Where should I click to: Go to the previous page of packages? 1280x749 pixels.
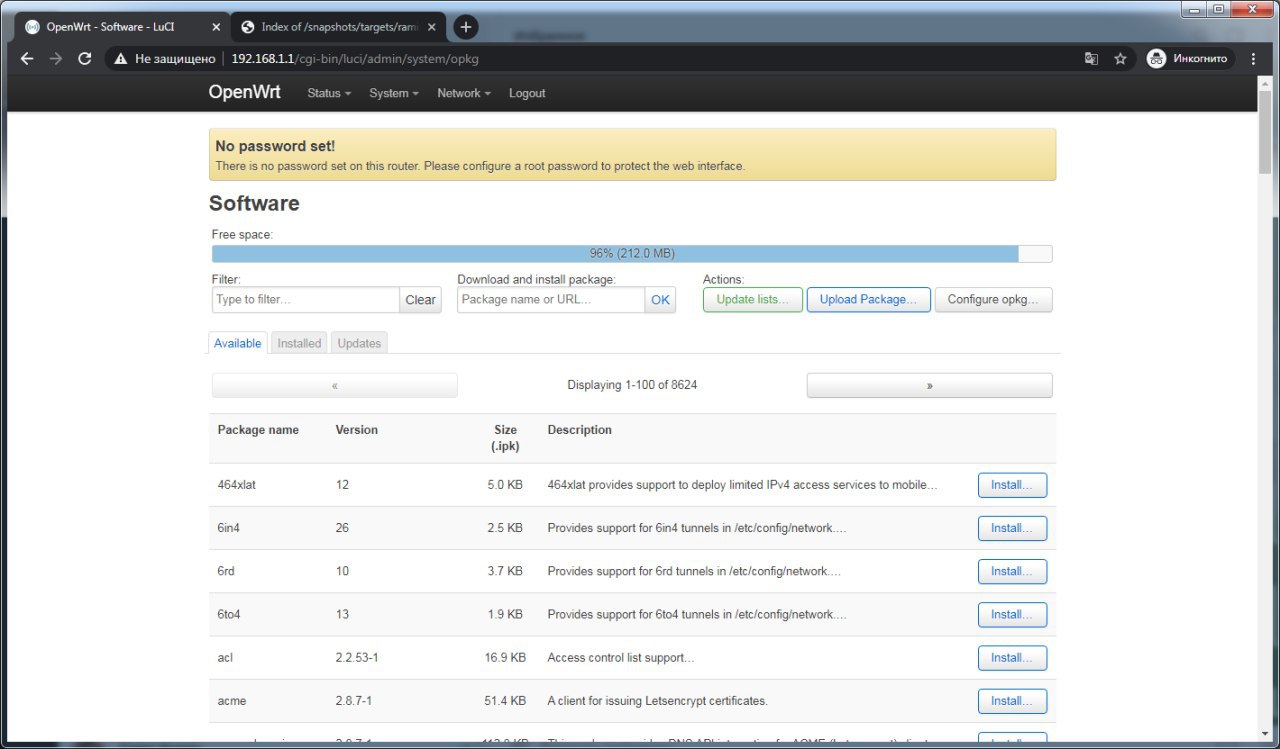coord(335,385)
